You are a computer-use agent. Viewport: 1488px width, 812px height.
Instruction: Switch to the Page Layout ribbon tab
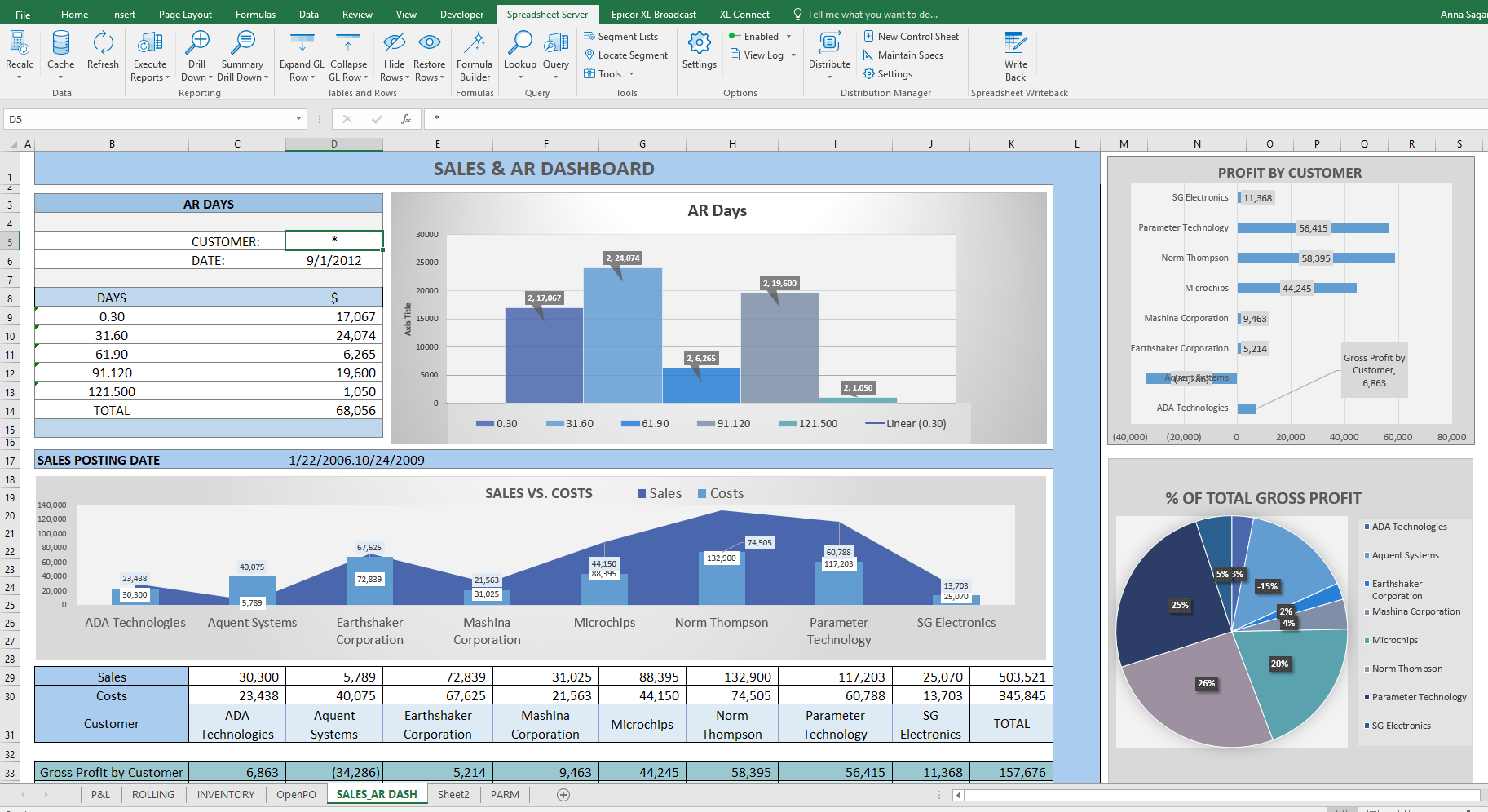tap(185, 15)
